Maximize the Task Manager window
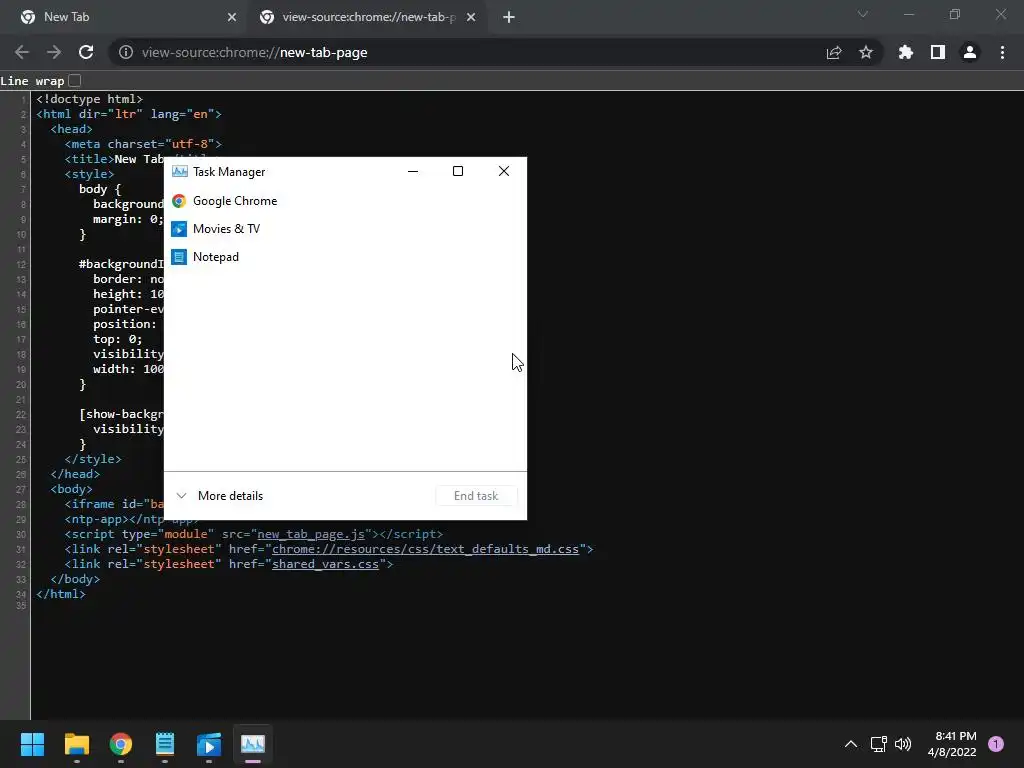 click(458, 171)
